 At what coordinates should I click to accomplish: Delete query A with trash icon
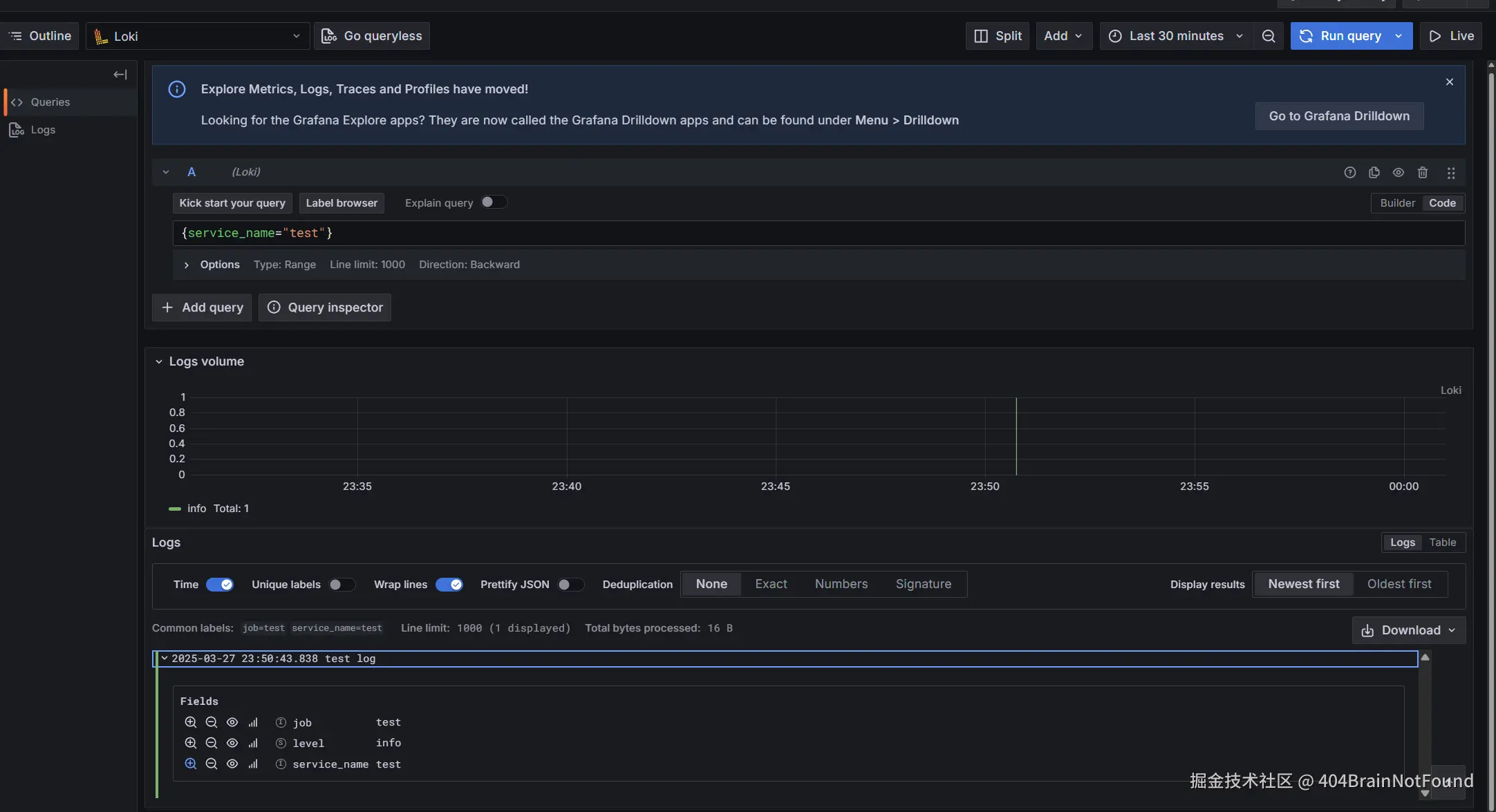pos(1422,173)
